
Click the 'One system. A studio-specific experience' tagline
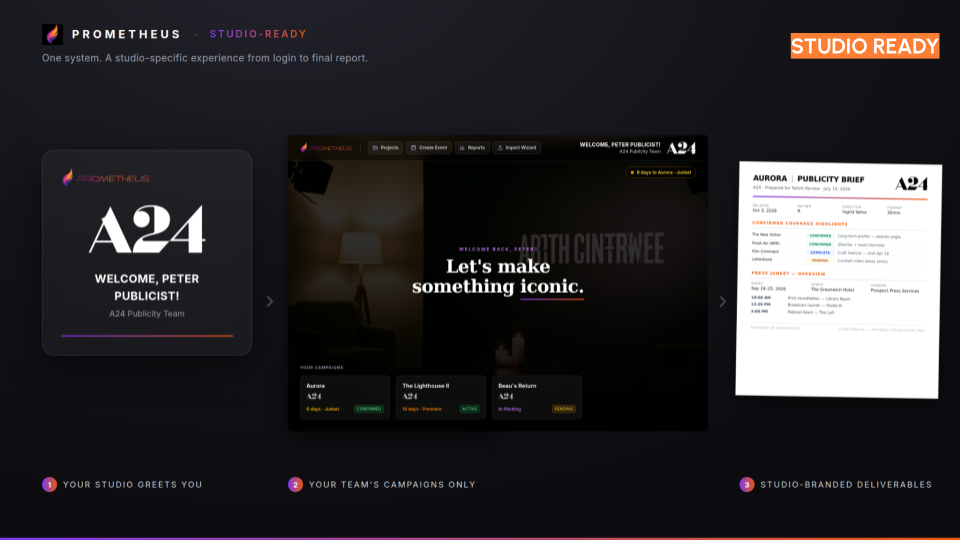[204, 58]
